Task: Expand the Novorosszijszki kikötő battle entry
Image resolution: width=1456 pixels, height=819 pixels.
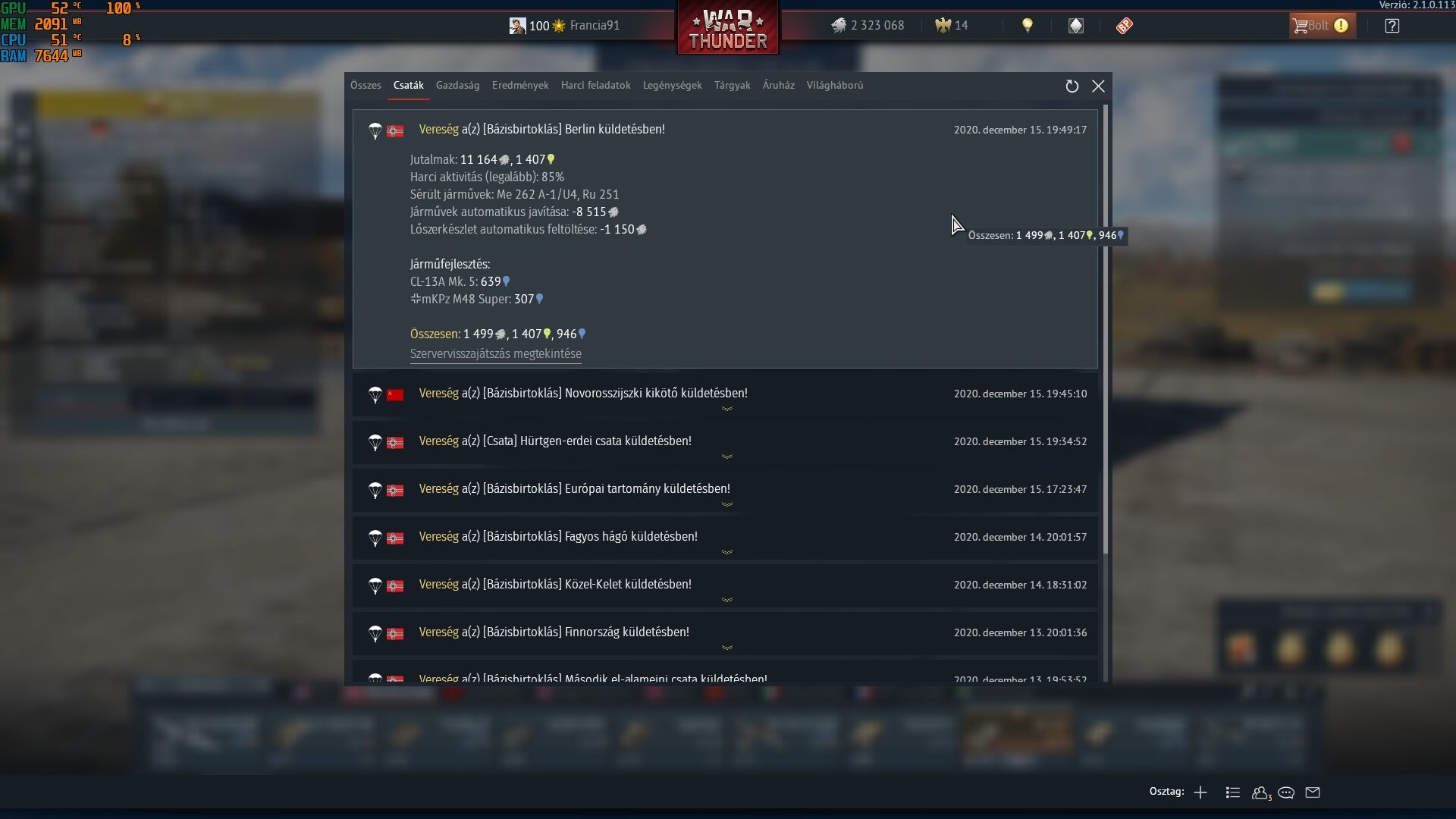Action: [x=725, y=395]
